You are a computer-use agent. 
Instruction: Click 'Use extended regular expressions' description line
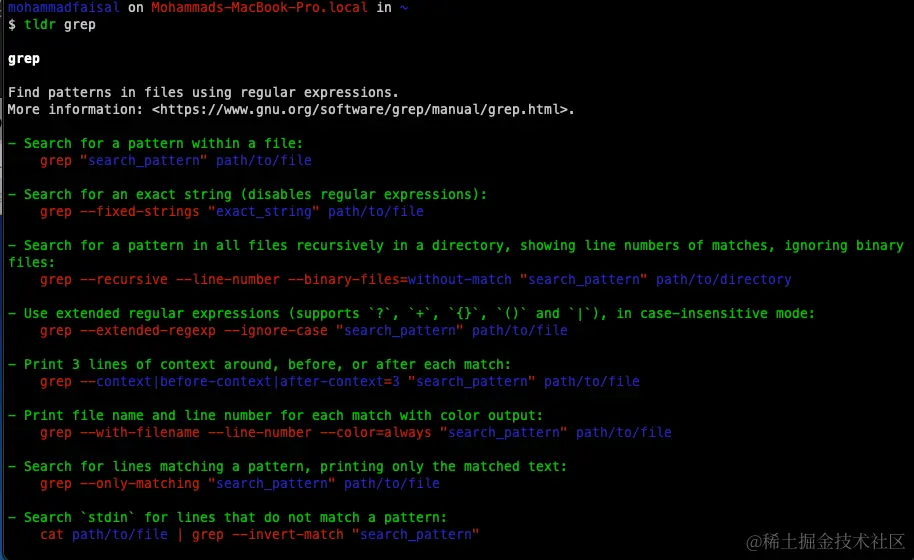click(411, 314)
